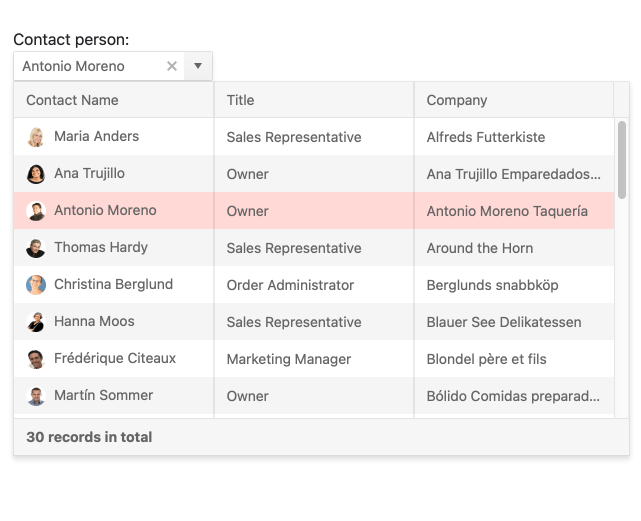Click Maria Anders' avatar photo
The image size is (641, 521).
[x=36, y=137]
